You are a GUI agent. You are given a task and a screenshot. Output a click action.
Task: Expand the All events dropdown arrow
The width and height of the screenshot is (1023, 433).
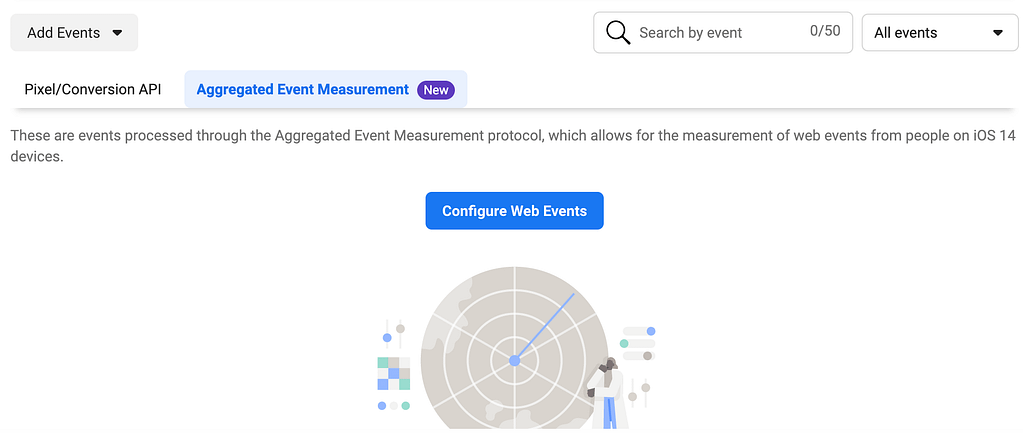997,33
